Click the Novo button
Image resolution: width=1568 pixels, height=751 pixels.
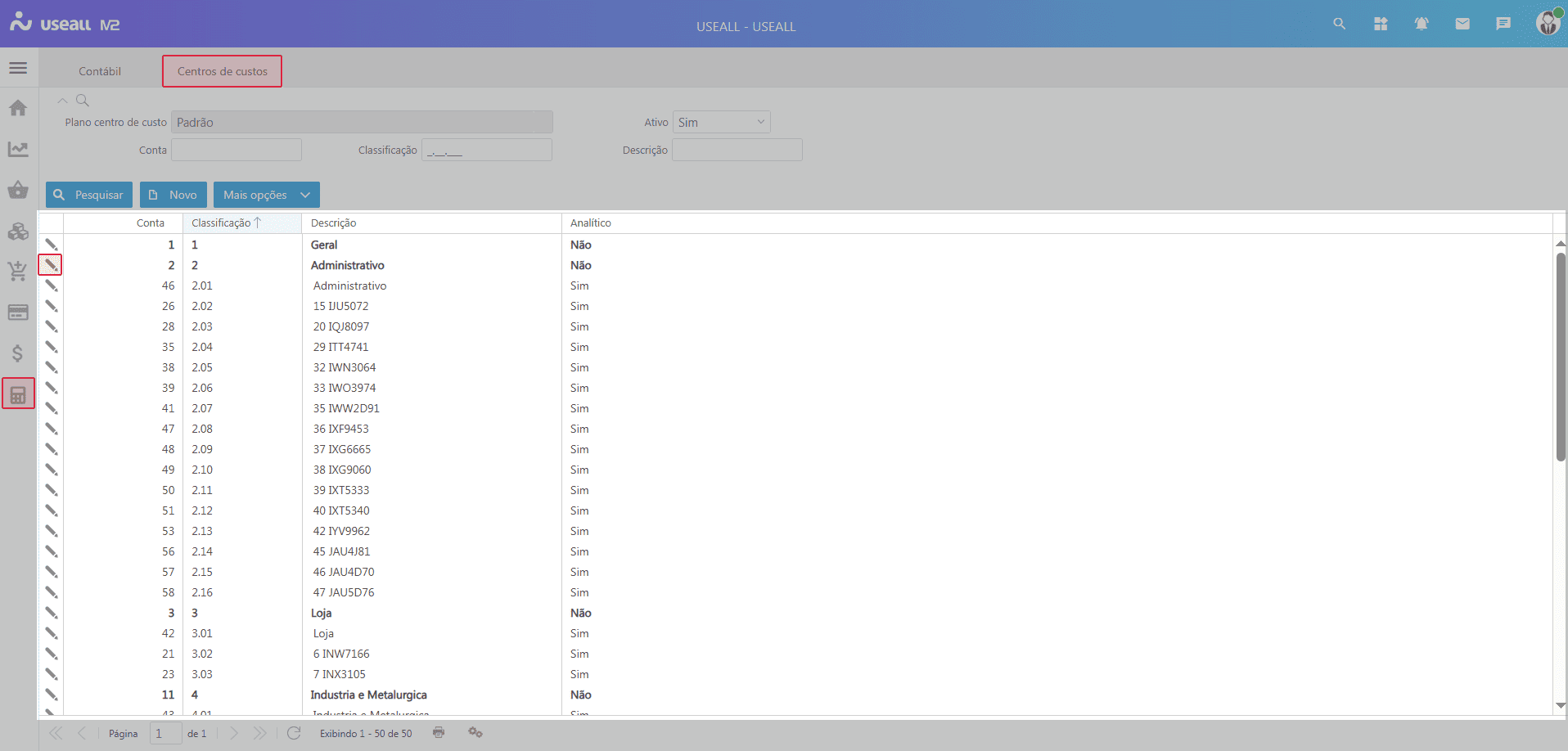point(173,195)
